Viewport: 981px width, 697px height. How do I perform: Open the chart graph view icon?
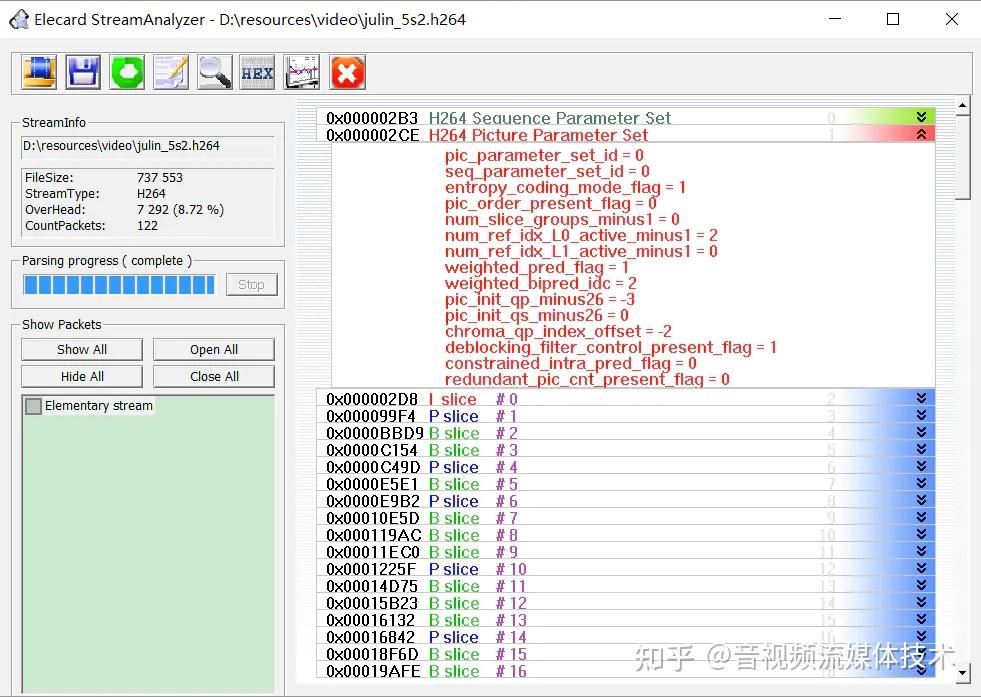point(302,72)
